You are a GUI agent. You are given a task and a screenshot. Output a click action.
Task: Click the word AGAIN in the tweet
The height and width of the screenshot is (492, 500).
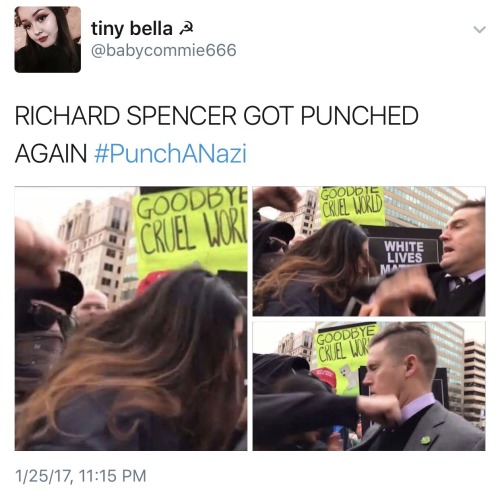51,154
